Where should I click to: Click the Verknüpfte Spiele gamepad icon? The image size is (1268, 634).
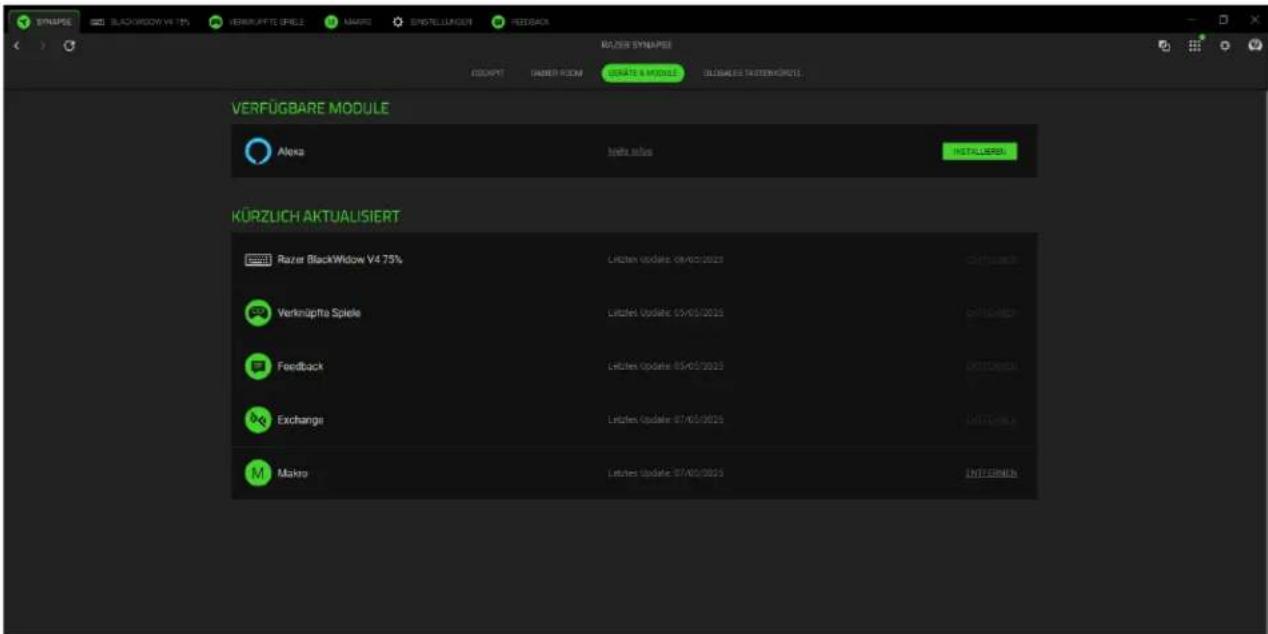coord(258,313)
